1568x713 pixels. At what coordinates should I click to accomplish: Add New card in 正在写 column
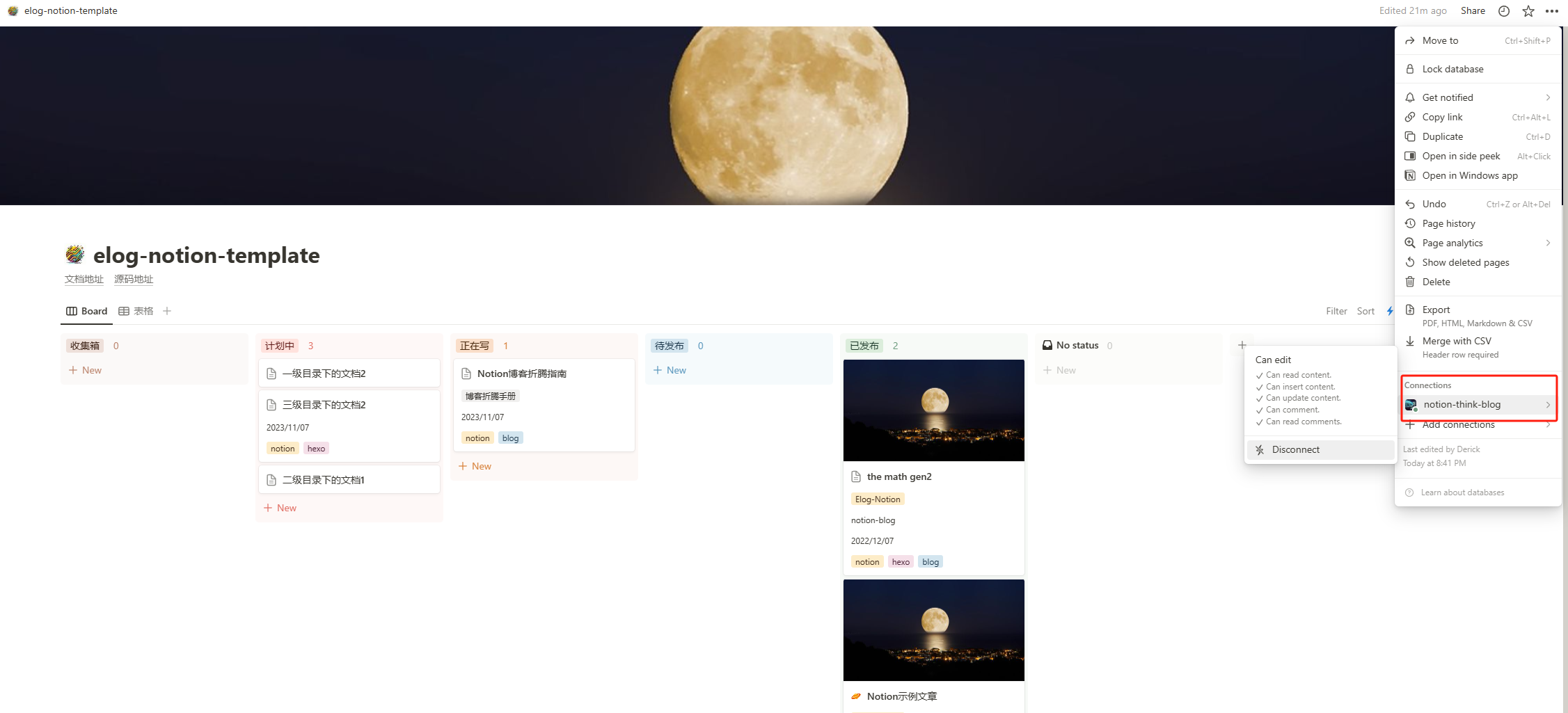pos(475,466)
